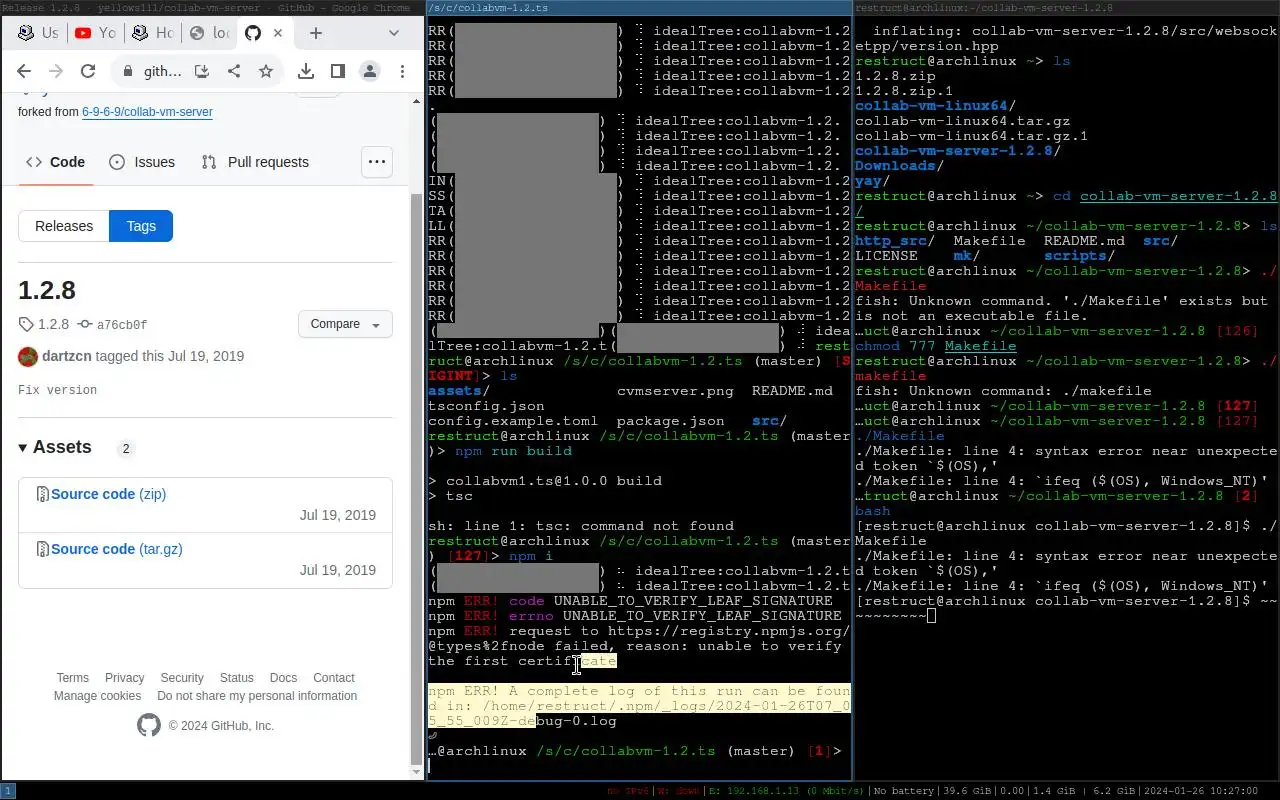Open more repository options ellipsis
The height and width of the screenshot is (800, 1280).
click(376, 162)
